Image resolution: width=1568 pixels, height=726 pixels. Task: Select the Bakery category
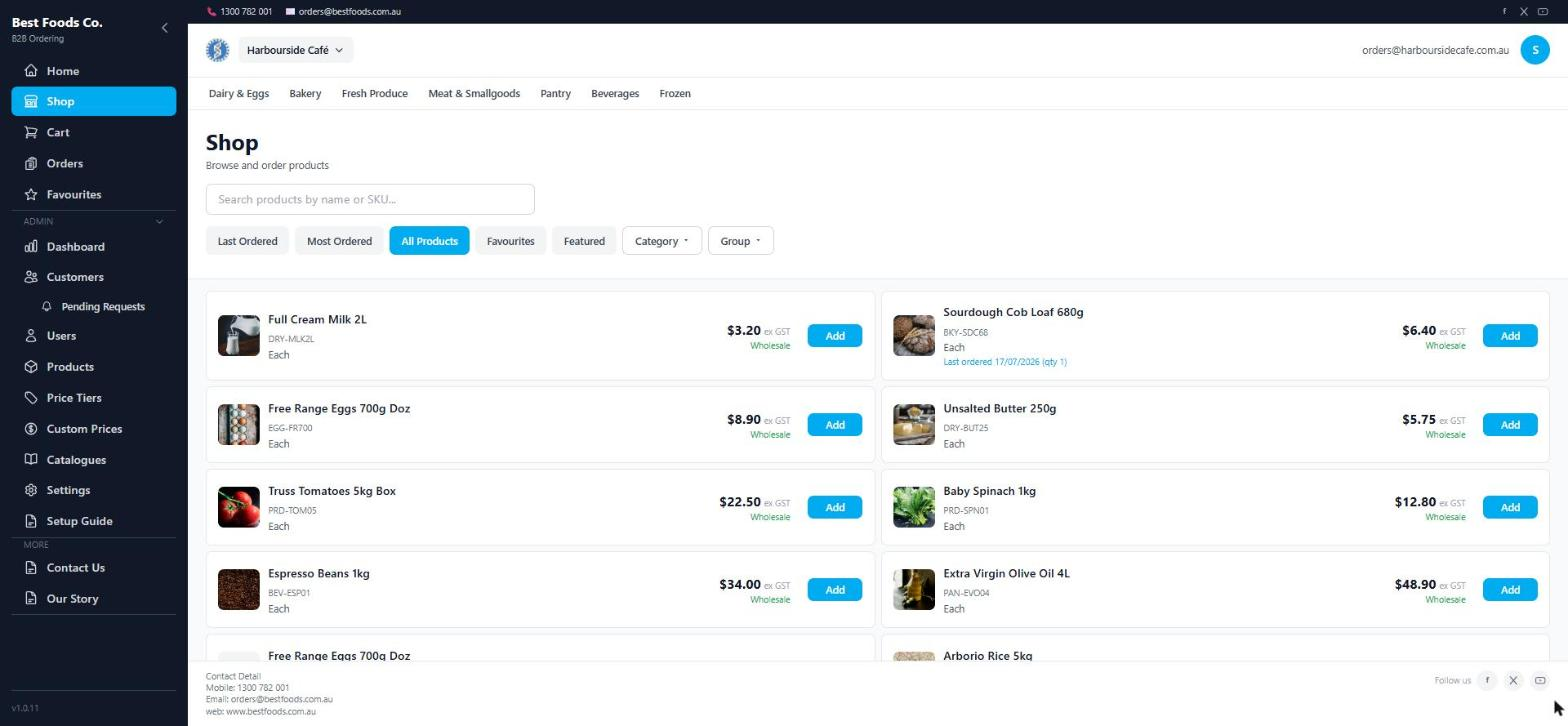coord(305,94)
